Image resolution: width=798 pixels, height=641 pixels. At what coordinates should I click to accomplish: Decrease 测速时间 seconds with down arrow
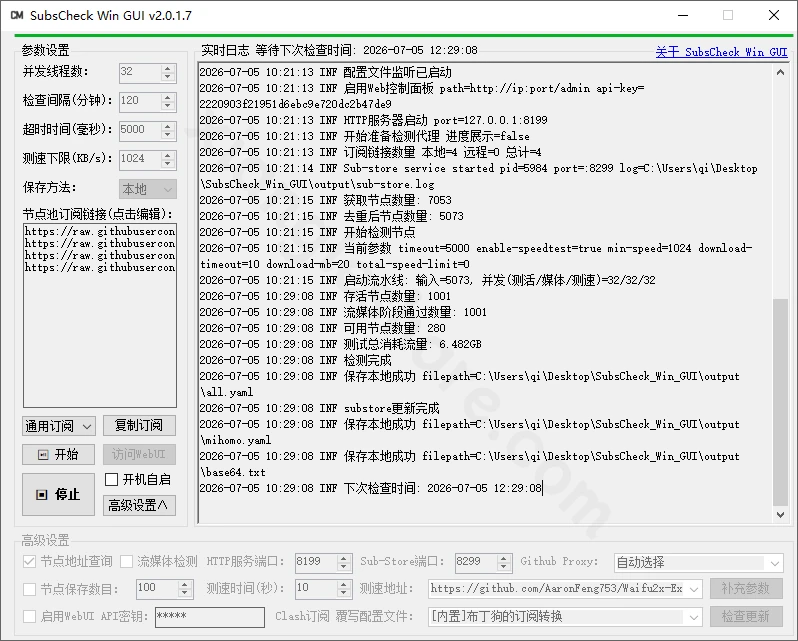(x=344, y=593)
